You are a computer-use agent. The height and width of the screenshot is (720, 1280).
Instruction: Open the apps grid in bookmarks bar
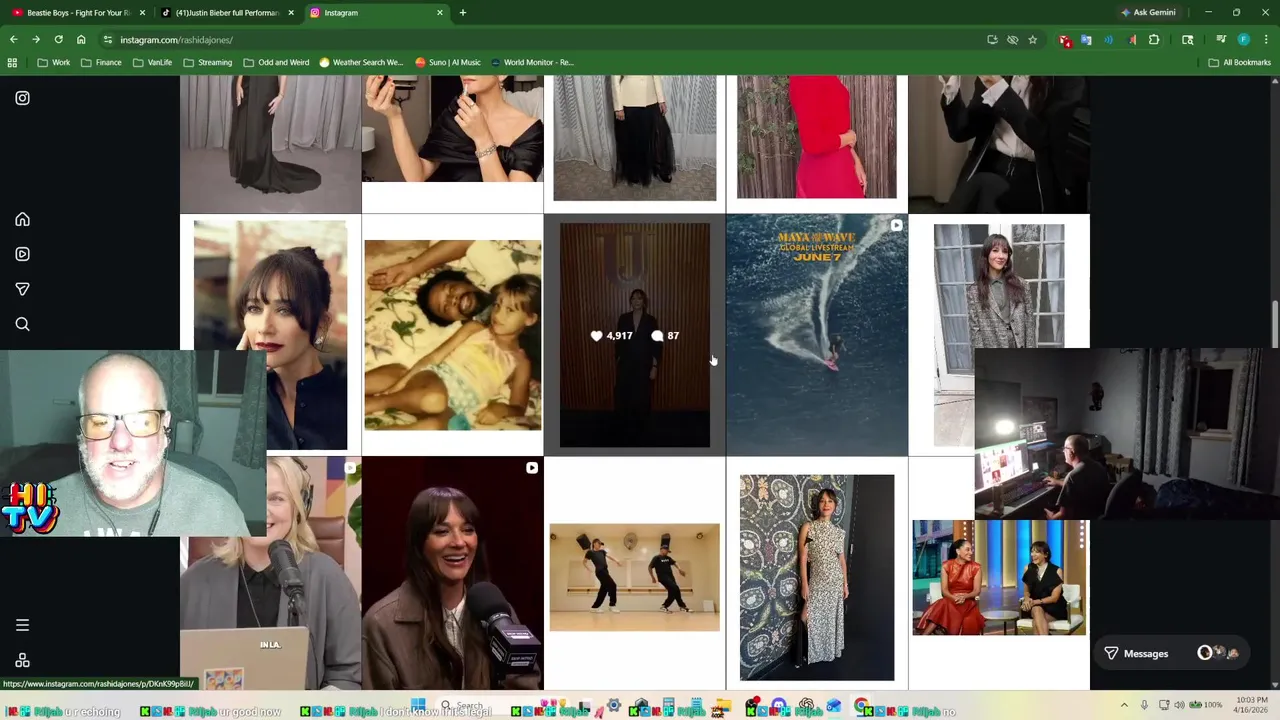pyautogui.click(x=12, y=62)
